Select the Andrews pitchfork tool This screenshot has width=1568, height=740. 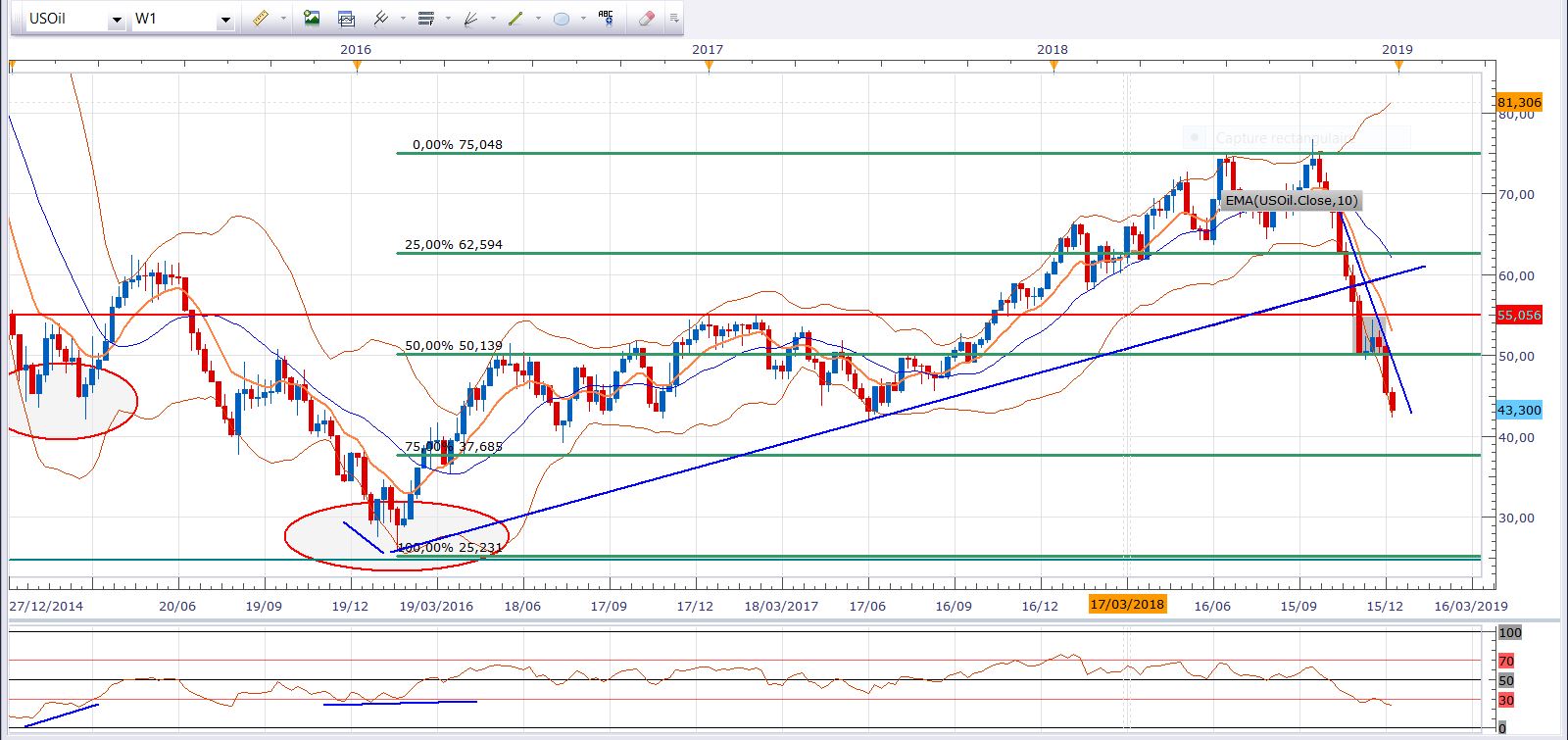(380, 19)
